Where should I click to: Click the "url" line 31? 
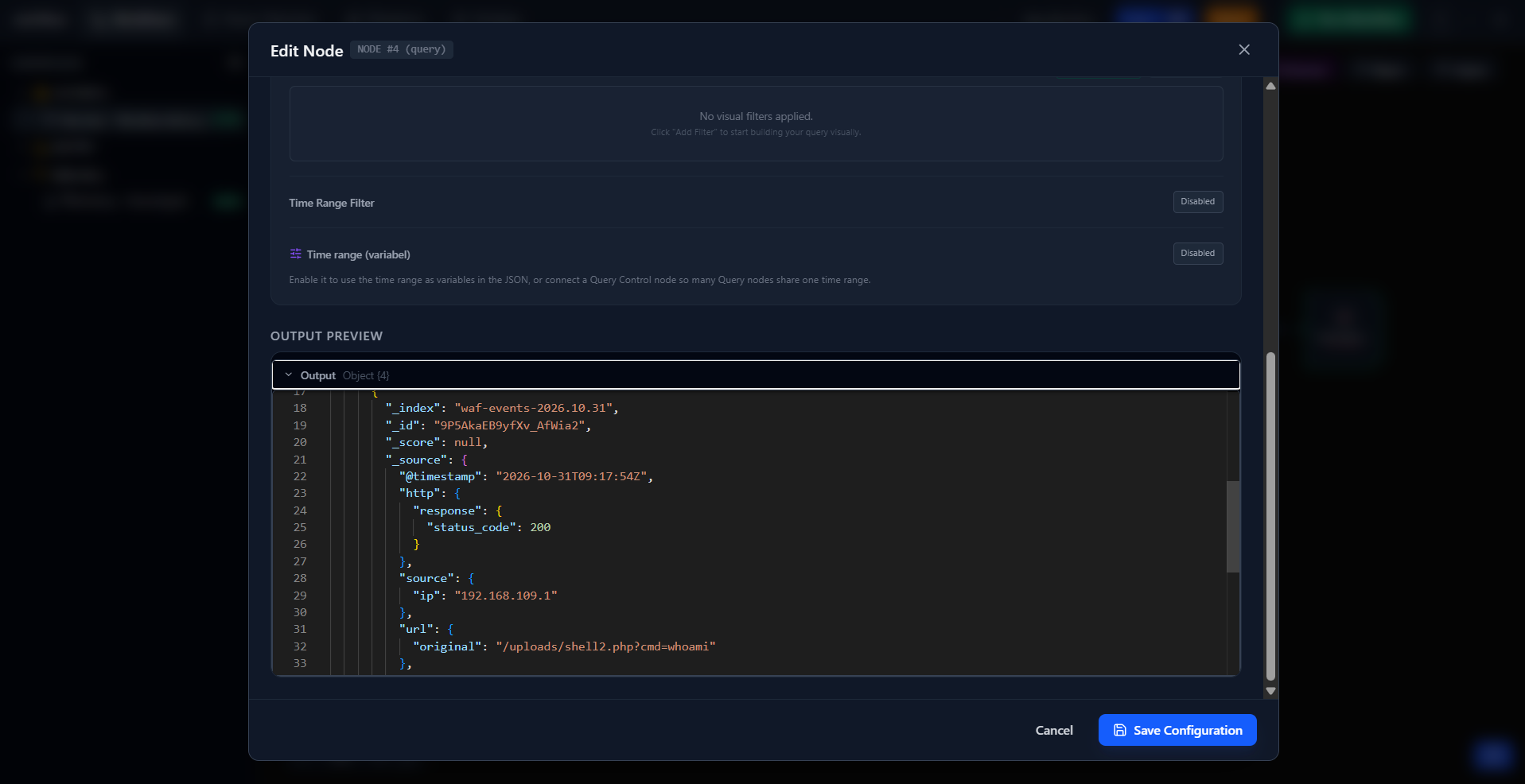tap(426, 629)
